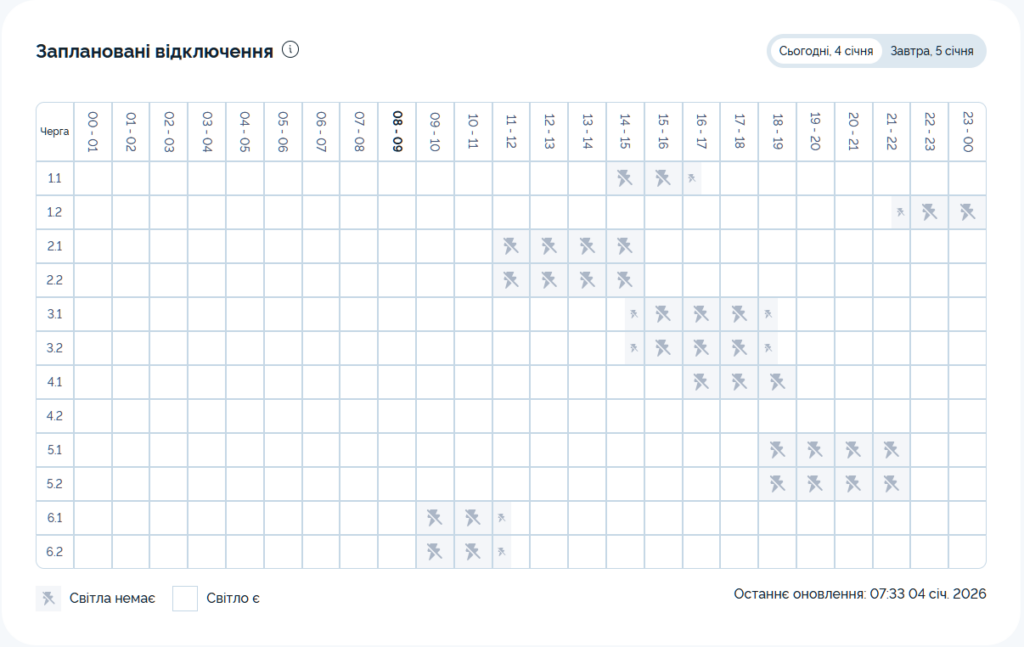
Task: Click the 23 - 00 time column header
Action: coord(967,131)
